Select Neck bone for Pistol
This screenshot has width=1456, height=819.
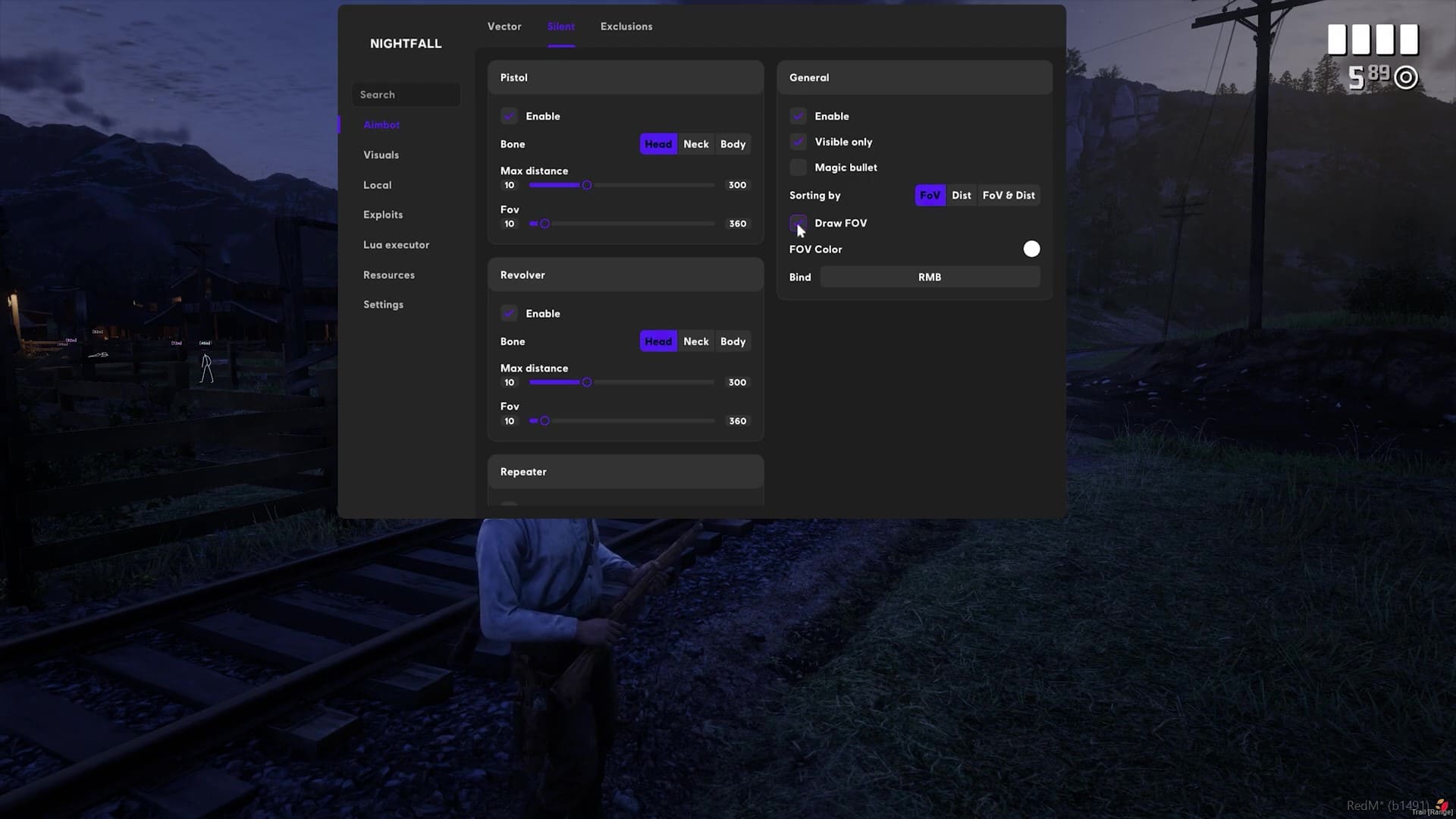(695, 144)
